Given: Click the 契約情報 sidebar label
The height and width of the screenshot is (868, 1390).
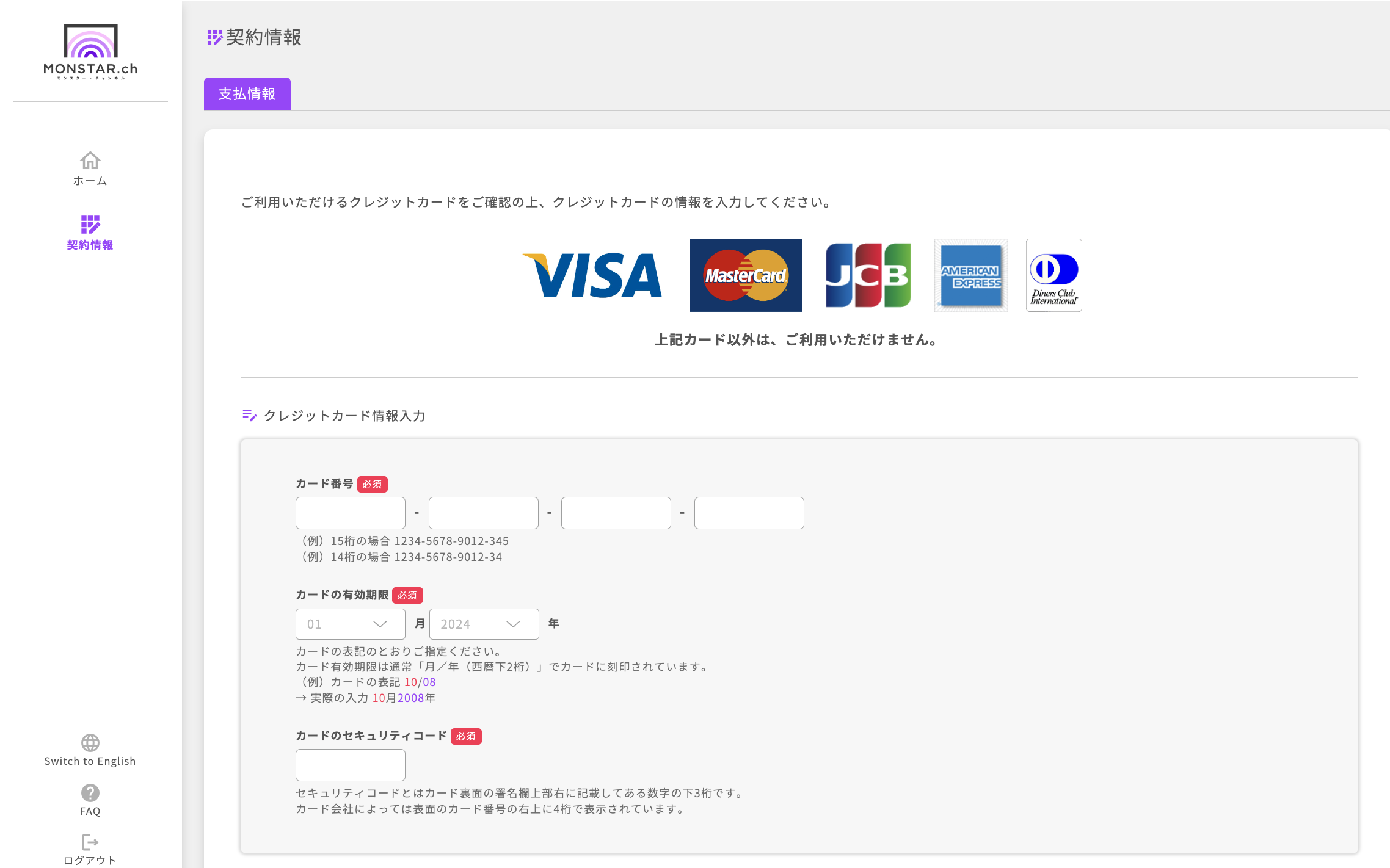Looking at the screenshot, I should click(90, 245).
